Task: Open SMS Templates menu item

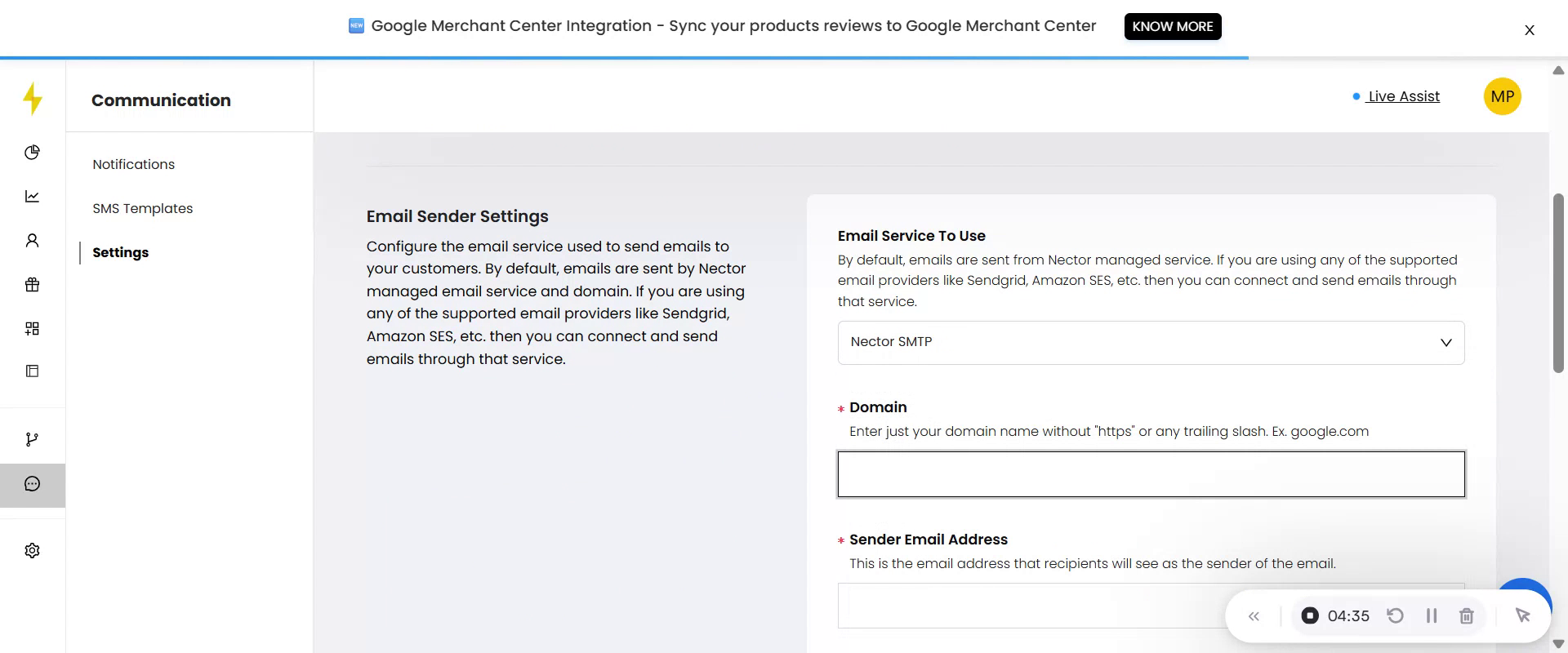Action: (142, 209)
